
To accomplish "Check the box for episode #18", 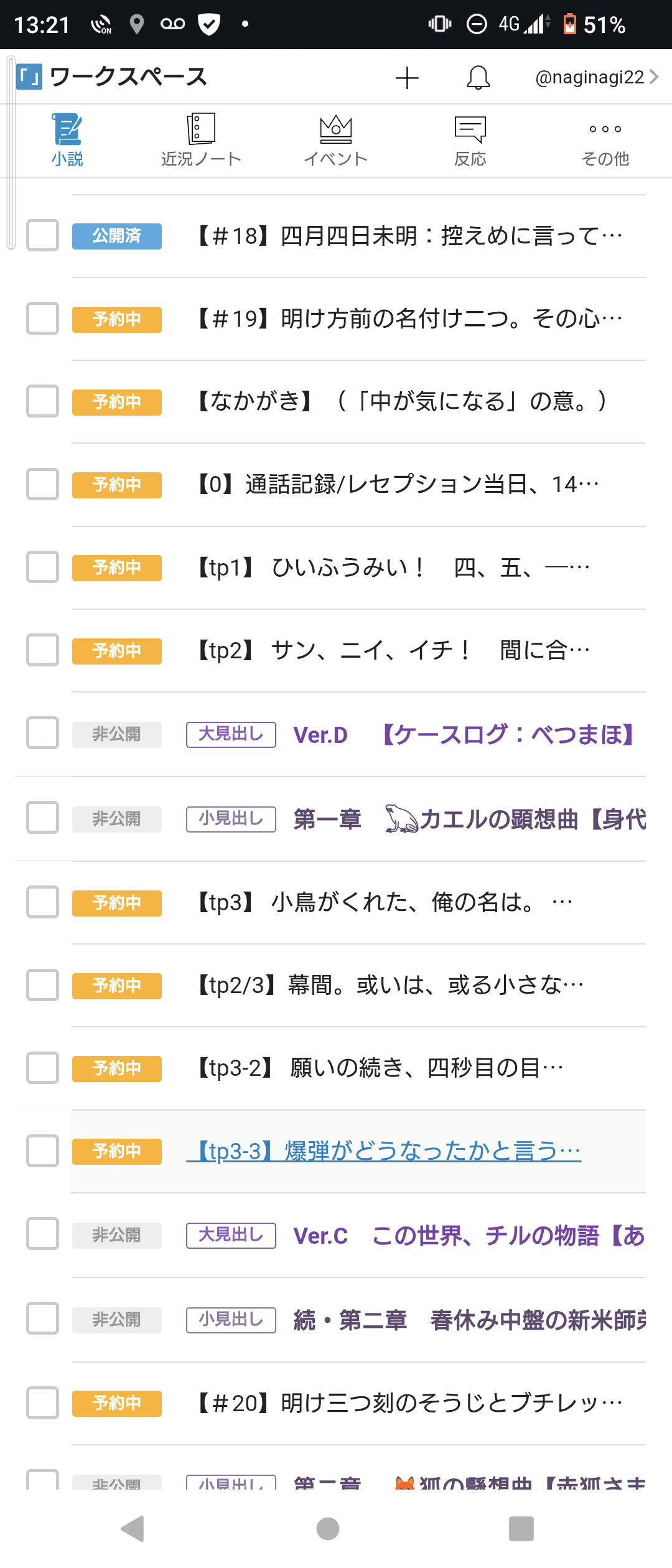I will tap(42, 235).
